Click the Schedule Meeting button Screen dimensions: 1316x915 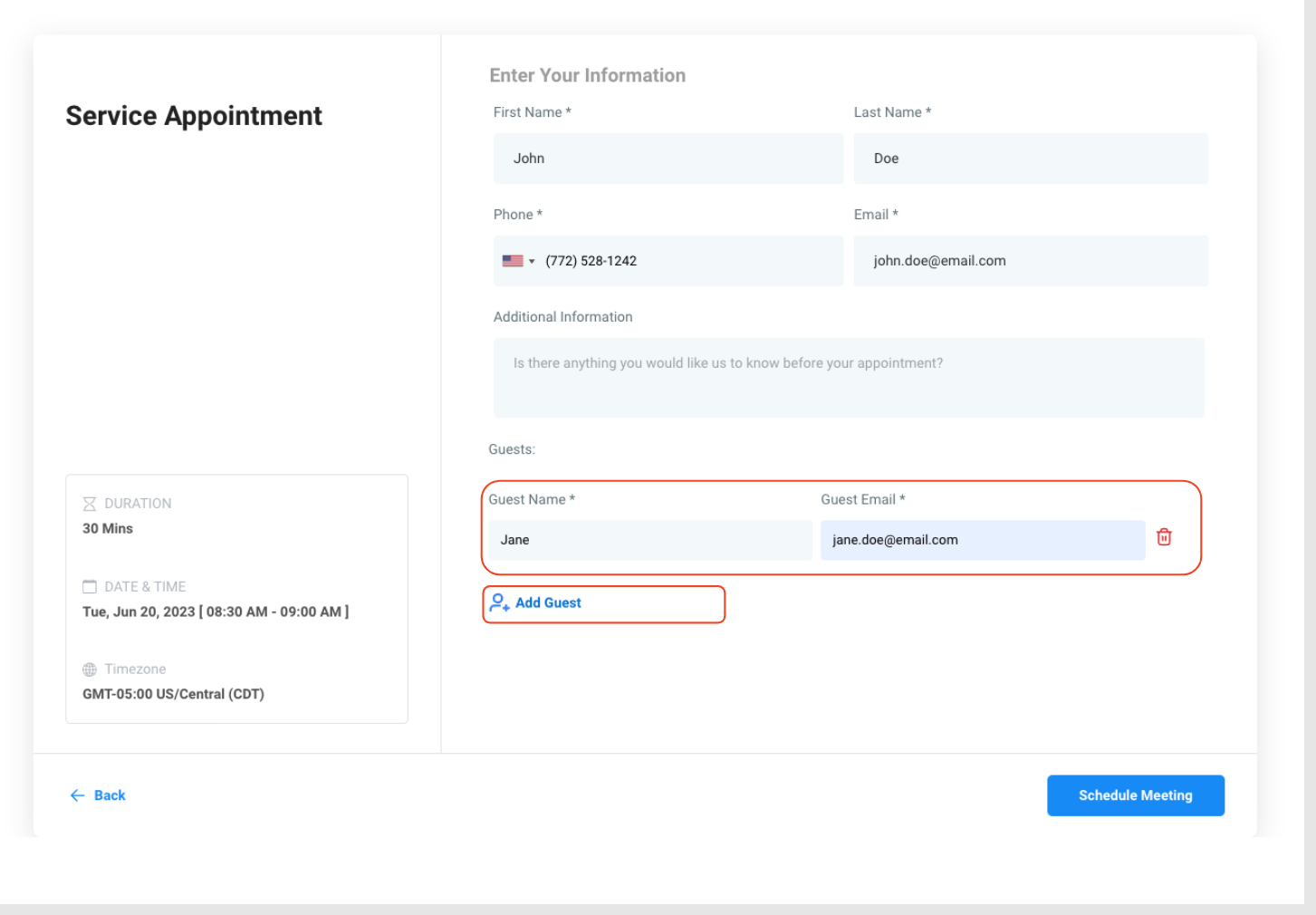(x=1136, y=795)
